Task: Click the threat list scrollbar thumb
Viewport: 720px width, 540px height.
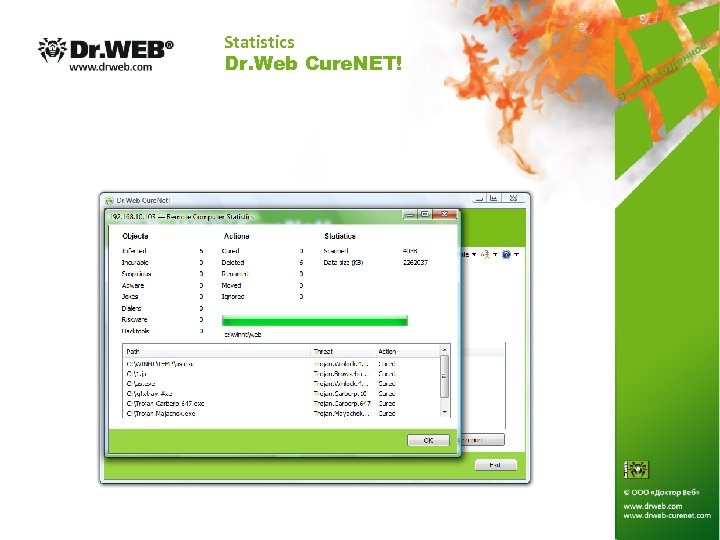Action: pos(444,376)
